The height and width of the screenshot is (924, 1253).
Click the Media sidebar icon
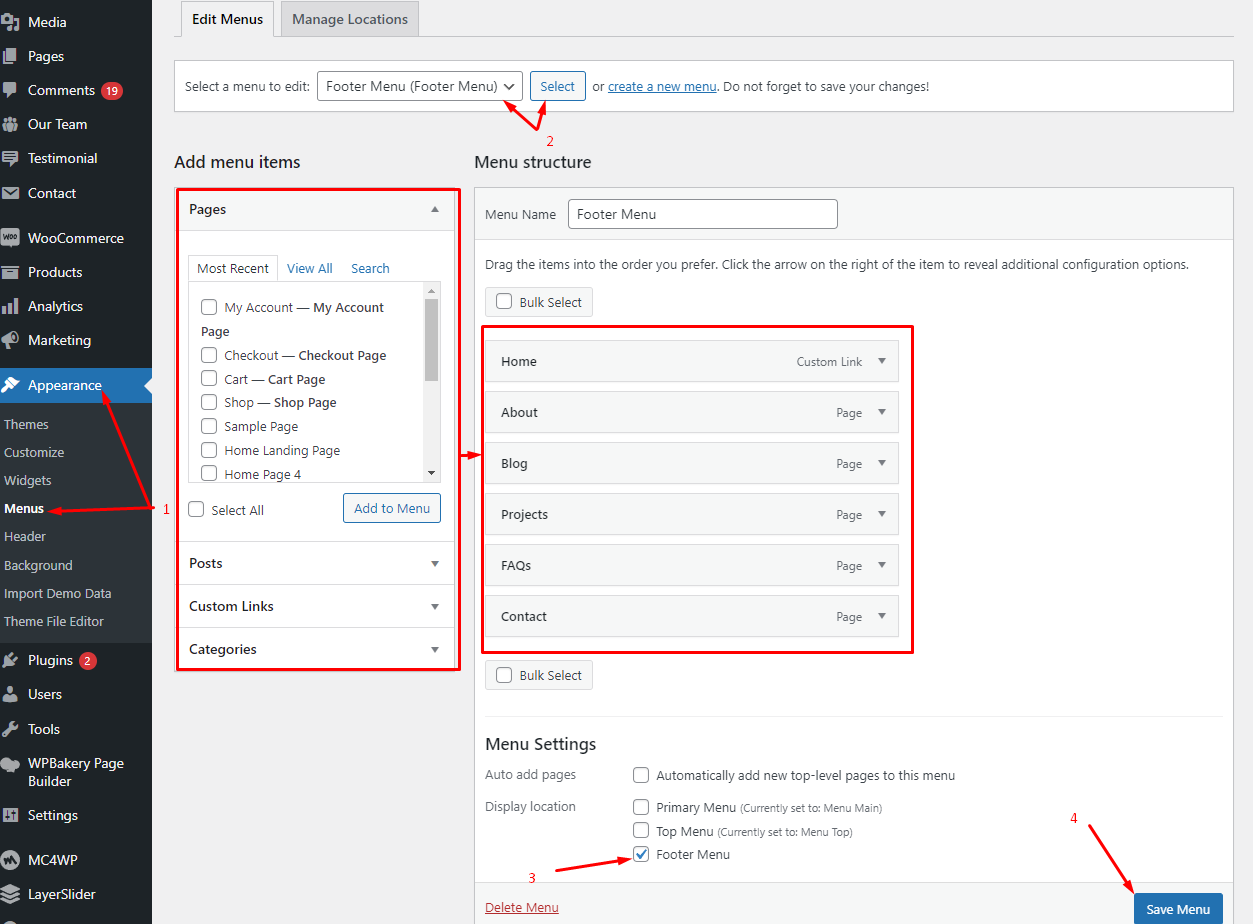click(10, 22)
